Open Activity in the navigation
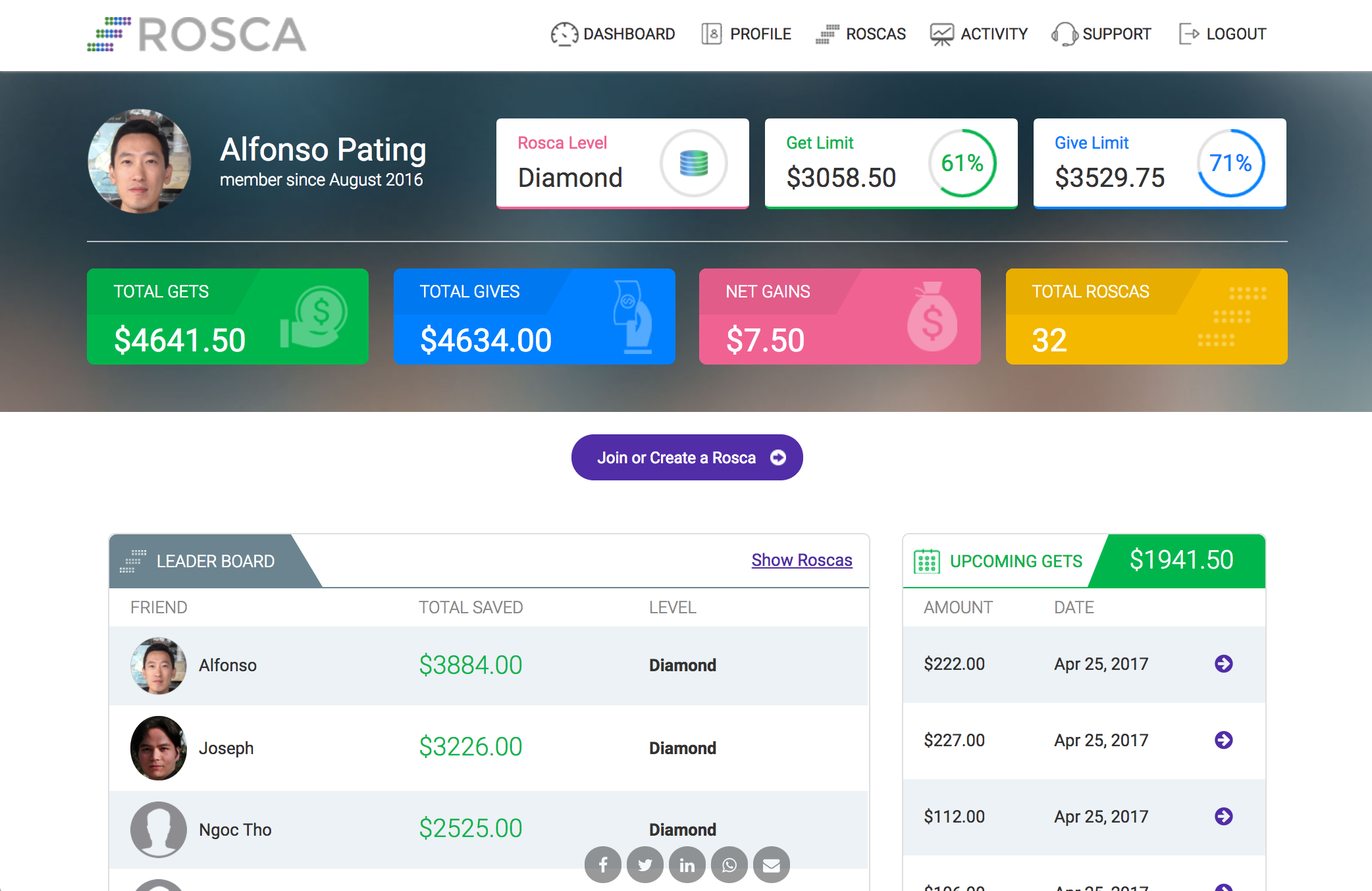Screen dimensions: 1372x891 click(x=979, y=34)
